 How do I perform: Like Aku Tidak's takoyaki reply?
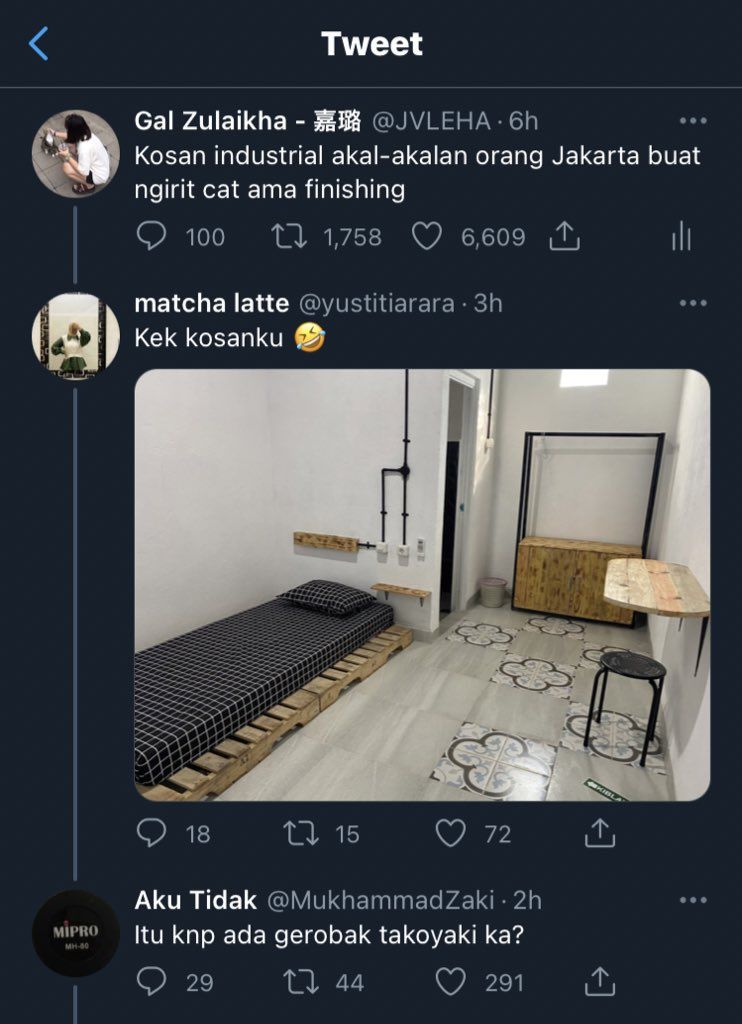(x=451, y=982)
